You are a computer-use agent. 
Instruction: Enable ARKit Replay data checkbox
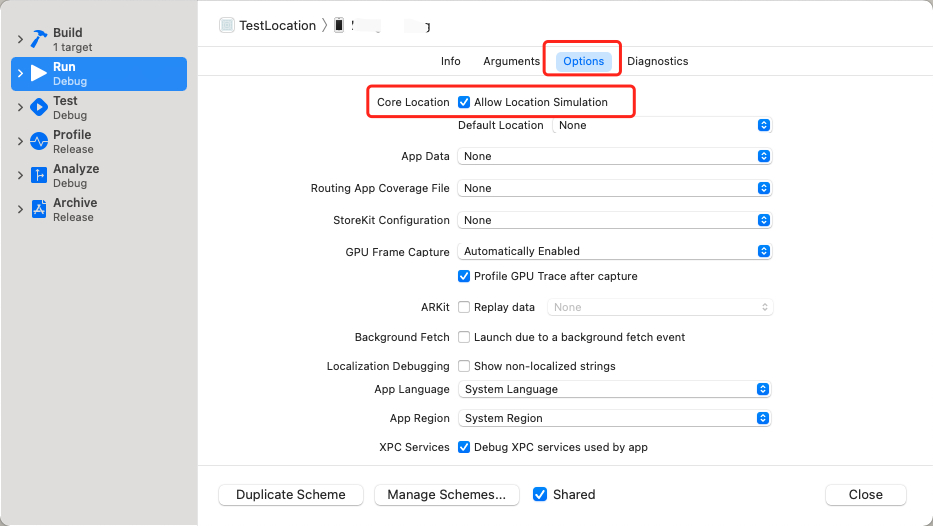[x=464, y=307]
